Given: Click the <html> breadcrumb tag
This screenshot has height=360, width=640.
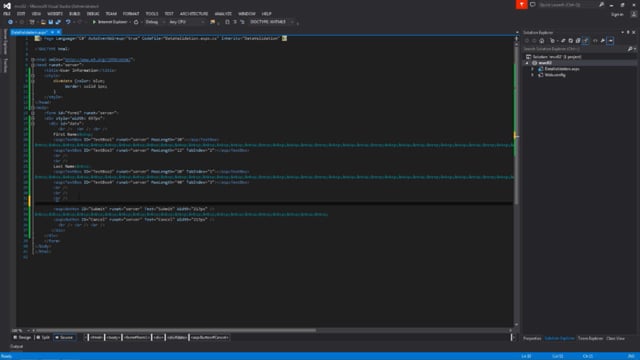Looking at the screenshot, I should tap(96, 338).
